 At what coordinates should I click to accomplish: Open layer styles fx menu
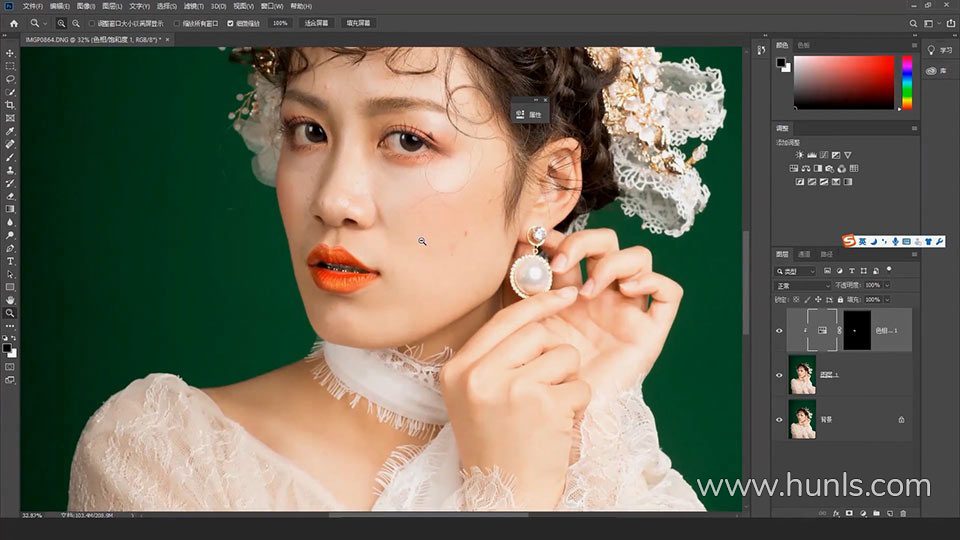(836, 513)
